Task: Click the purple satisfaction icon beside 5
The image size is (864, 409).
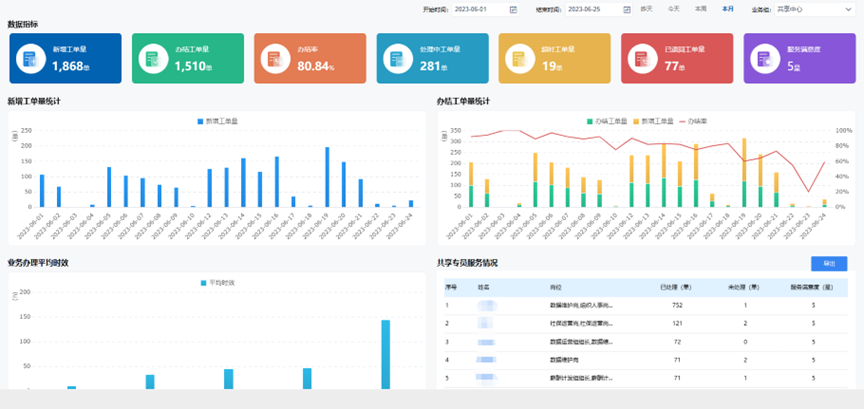Action: pyautogui.click(x=765, y=58)
